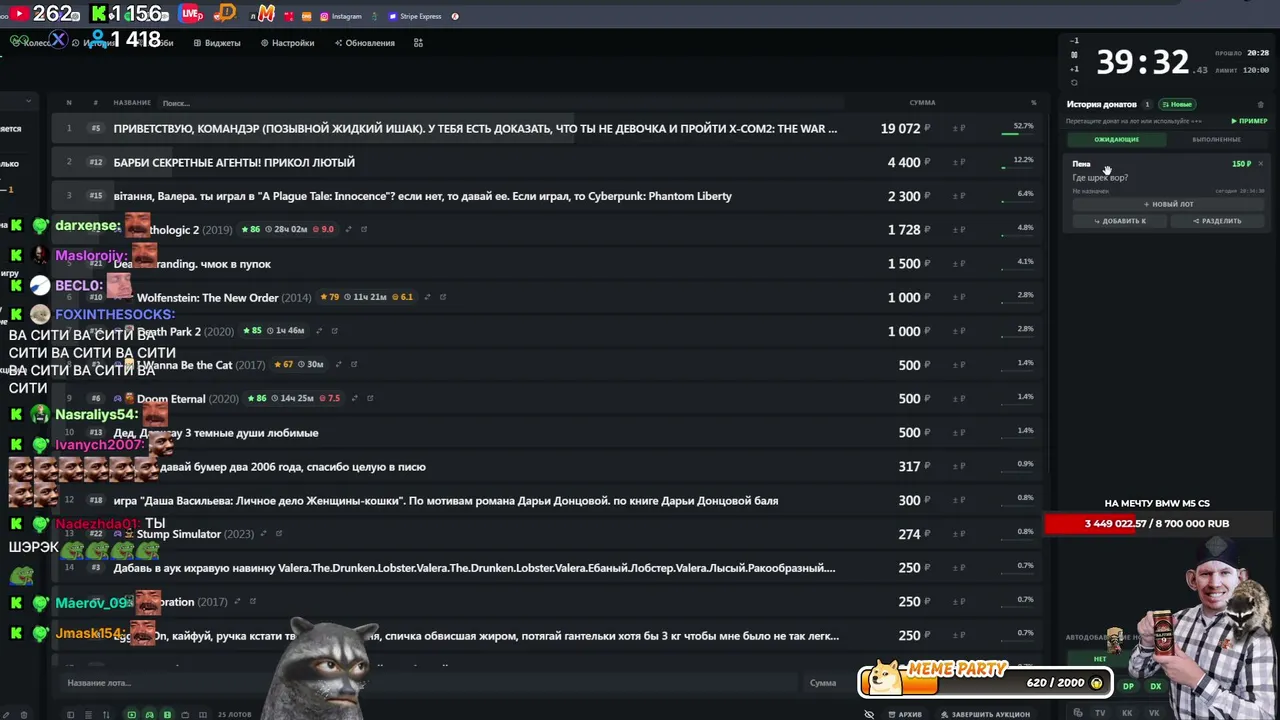The width and height of the screenshot is (1280, 720).
Task: Add amount to the 274 ₽ Stump Simulator lot
Action: (x=959, y=534)
